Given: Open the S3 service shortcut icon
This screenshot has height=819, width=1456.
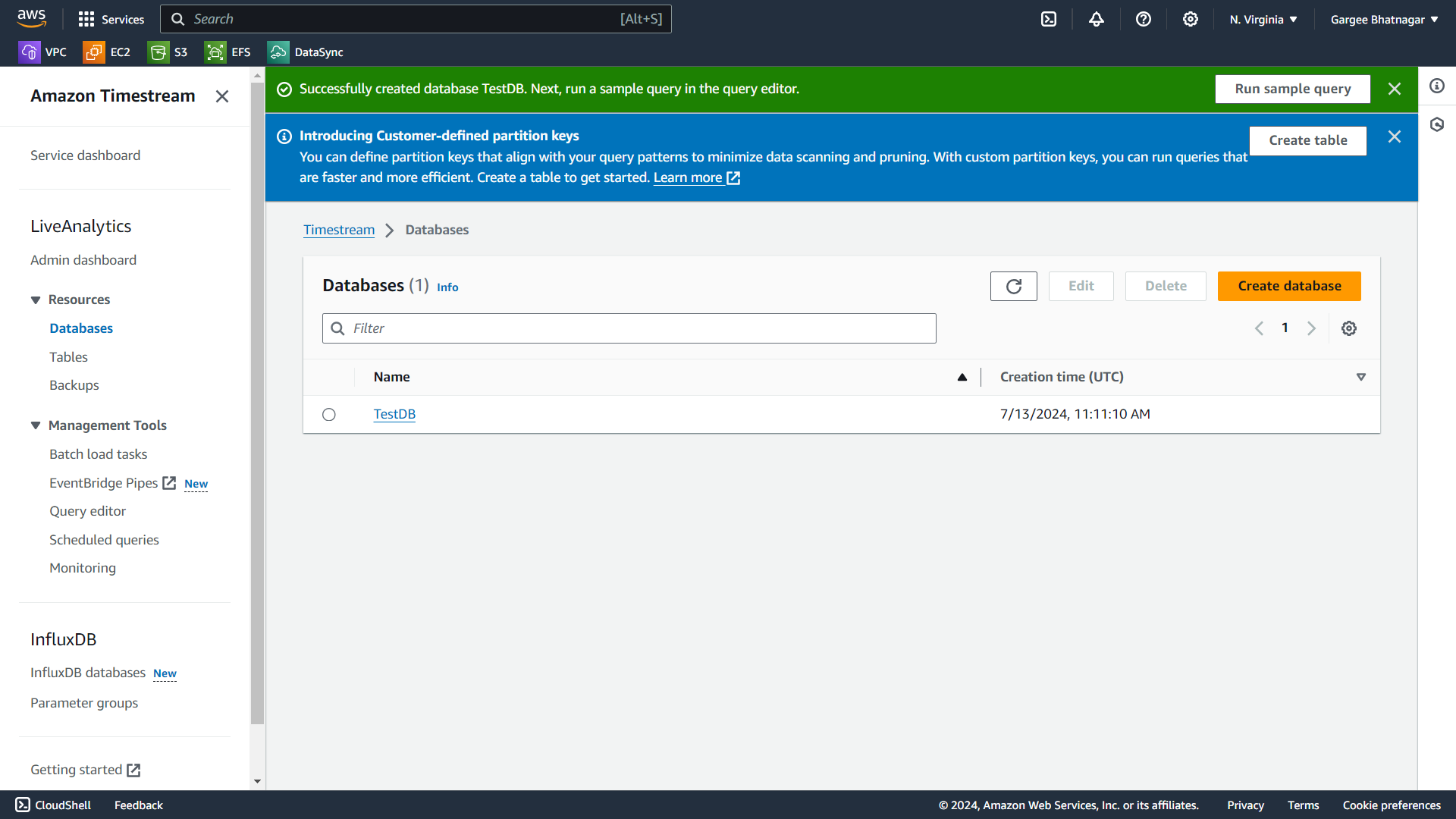Looking at the screenshot, I should tap(158, 52).
